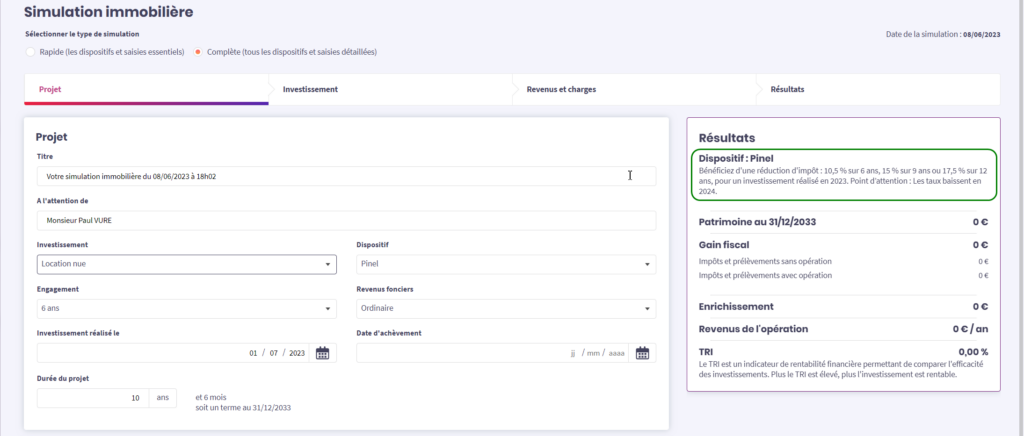
Task: Click the TRI result value
Action: click(972, 352)
